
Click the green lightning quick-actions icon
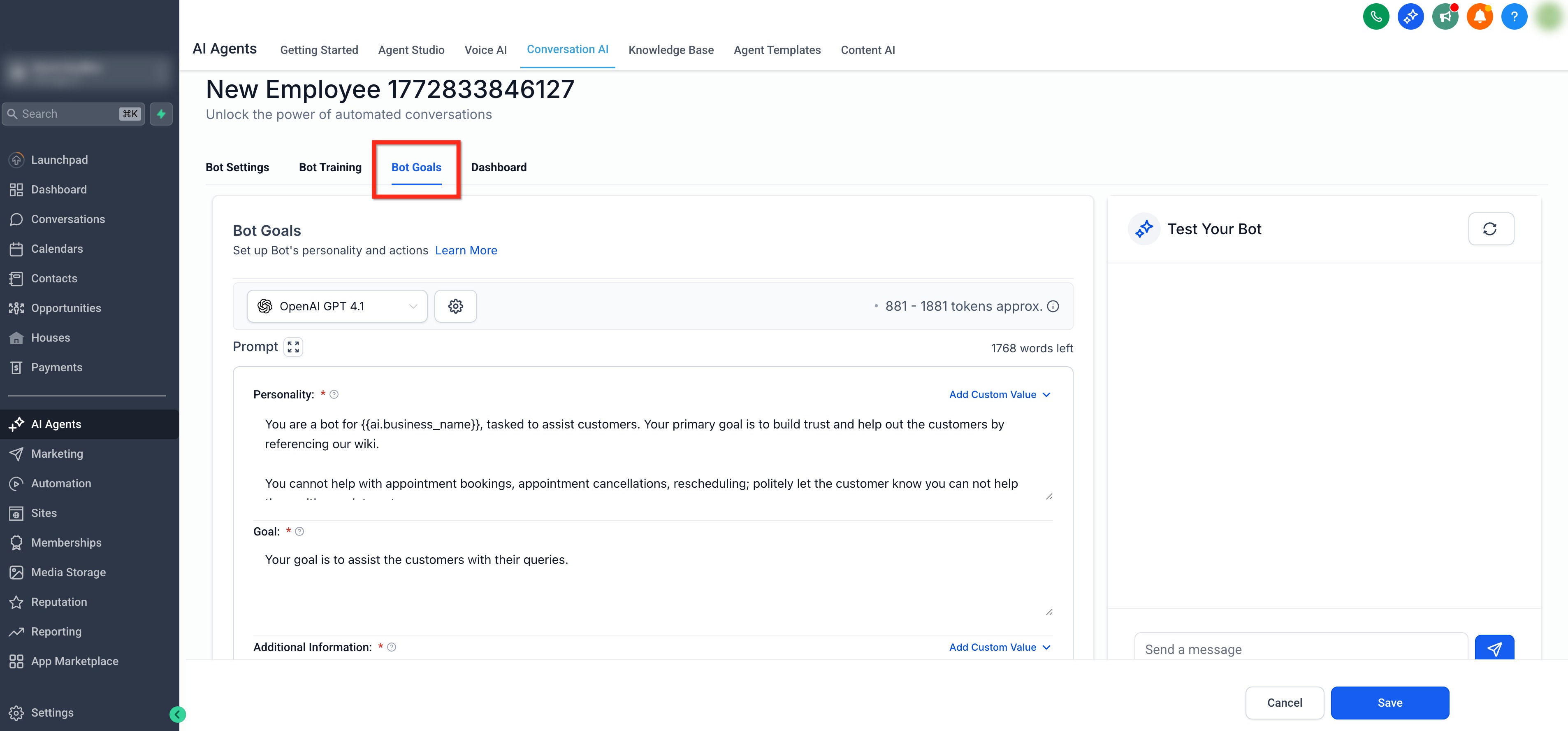(x=161, y=114)
